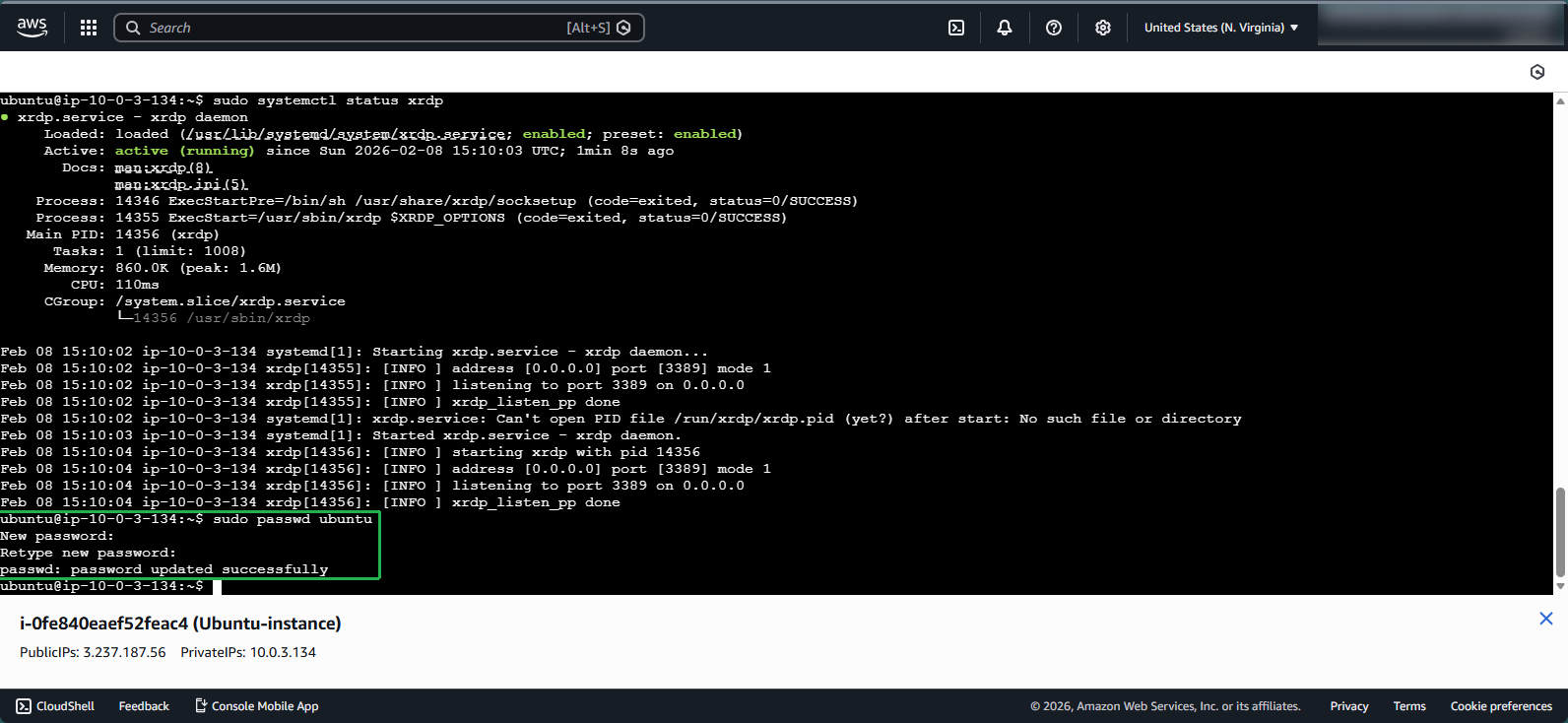Open the AWS services grid menu

89,28
